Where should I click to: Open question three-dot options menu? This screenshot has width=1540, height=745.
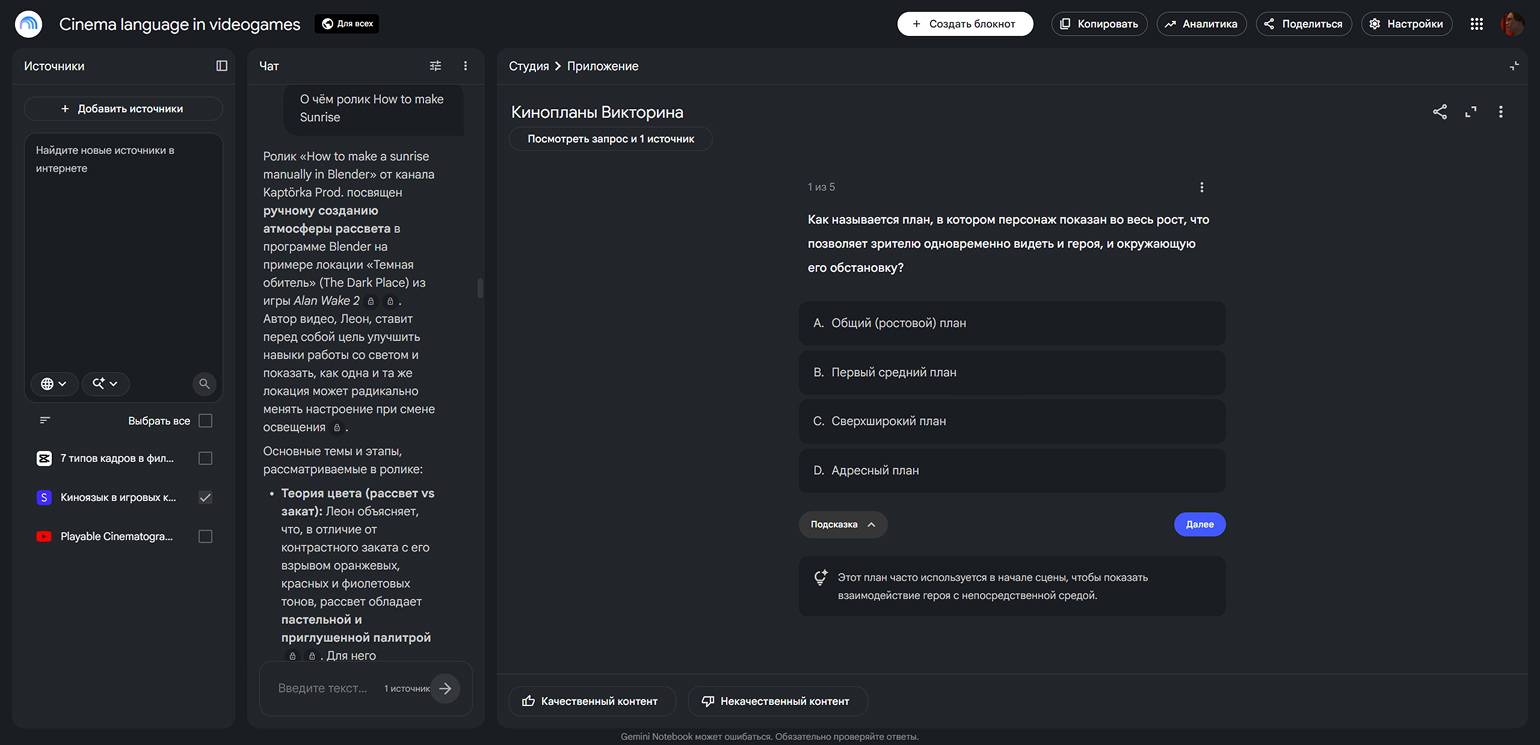(1202, 187)
